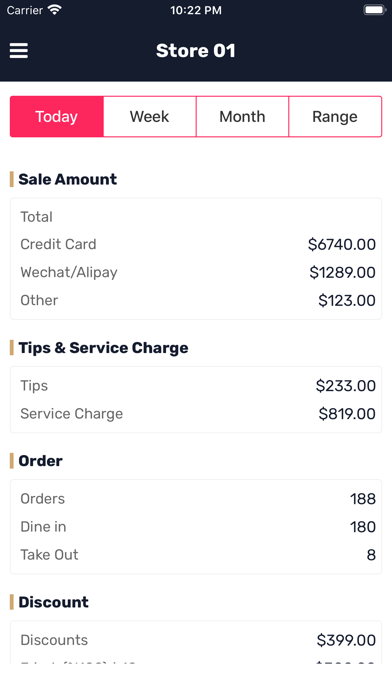Tap the Discounts amount $399.00

coord(346,640)
